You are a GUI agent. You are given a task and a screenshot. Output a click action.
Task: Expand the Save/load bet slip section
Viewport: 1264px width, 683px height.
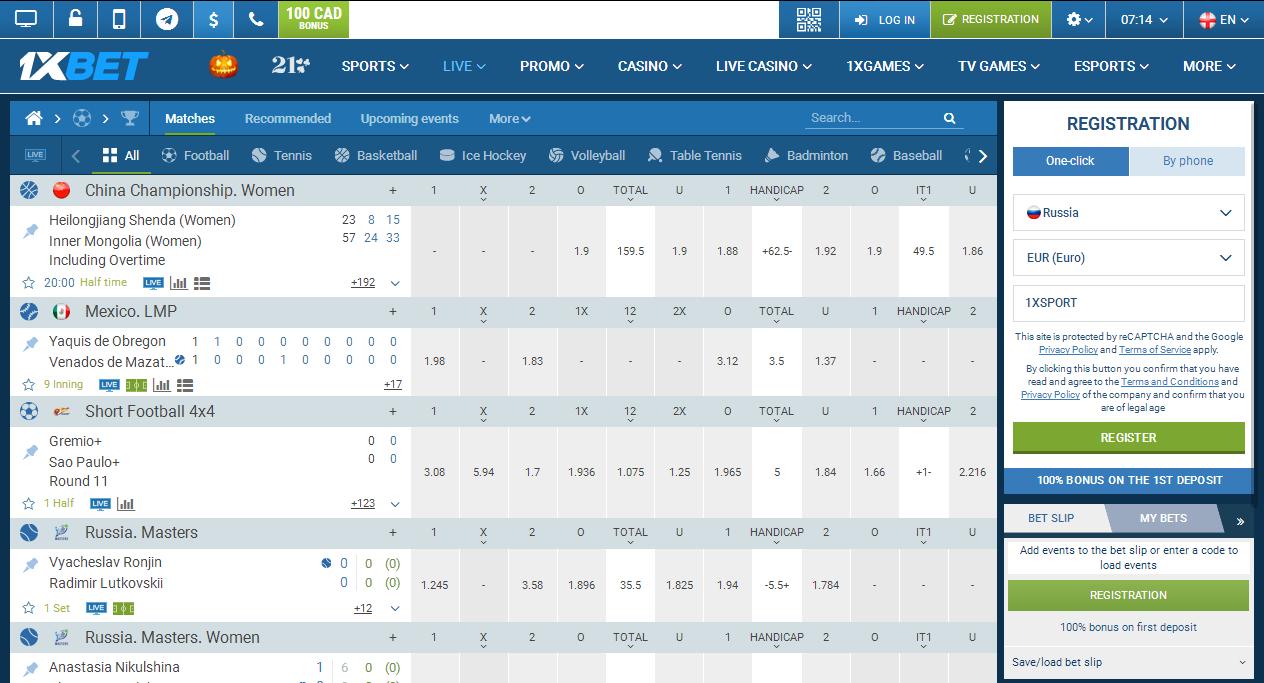point(1128,662)
